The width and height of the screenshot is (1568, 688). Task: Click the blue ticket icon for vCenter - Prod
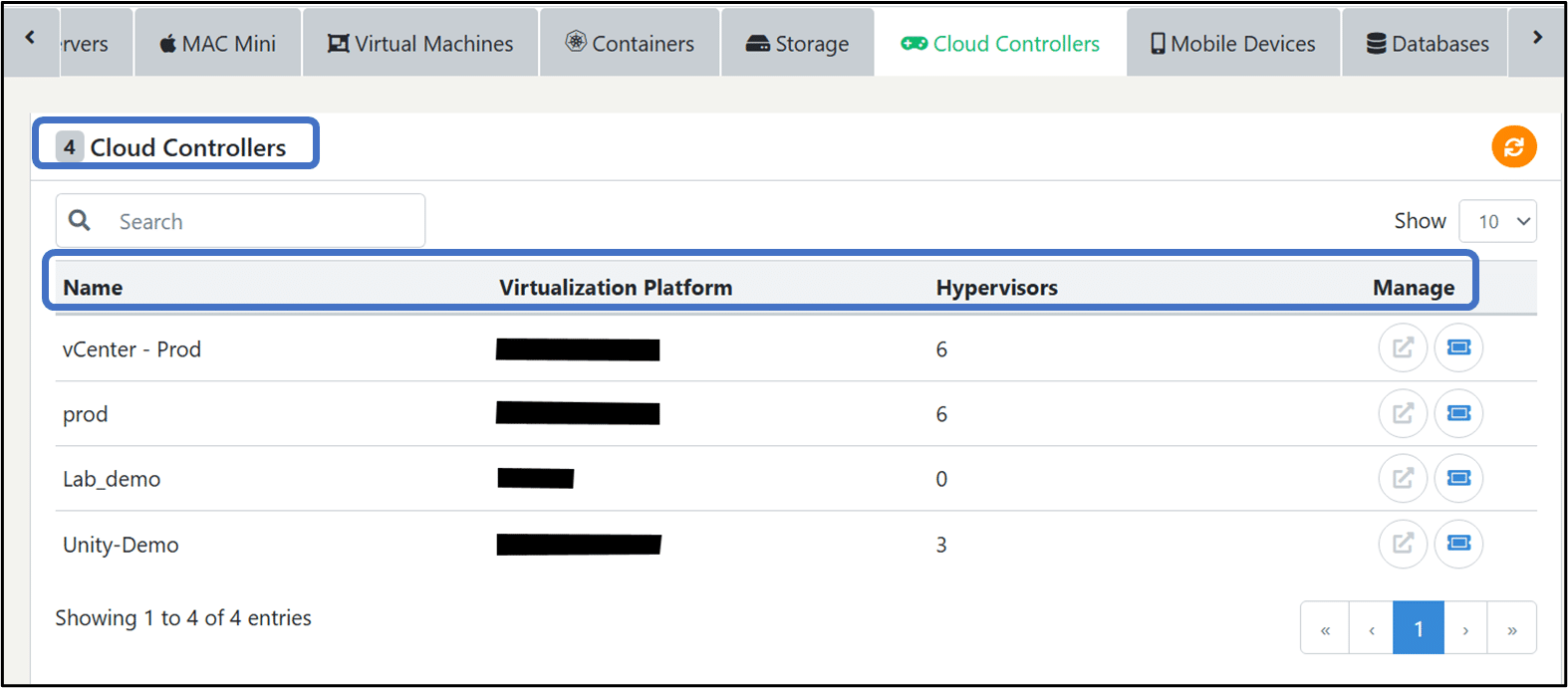[x=1458, y=347]
